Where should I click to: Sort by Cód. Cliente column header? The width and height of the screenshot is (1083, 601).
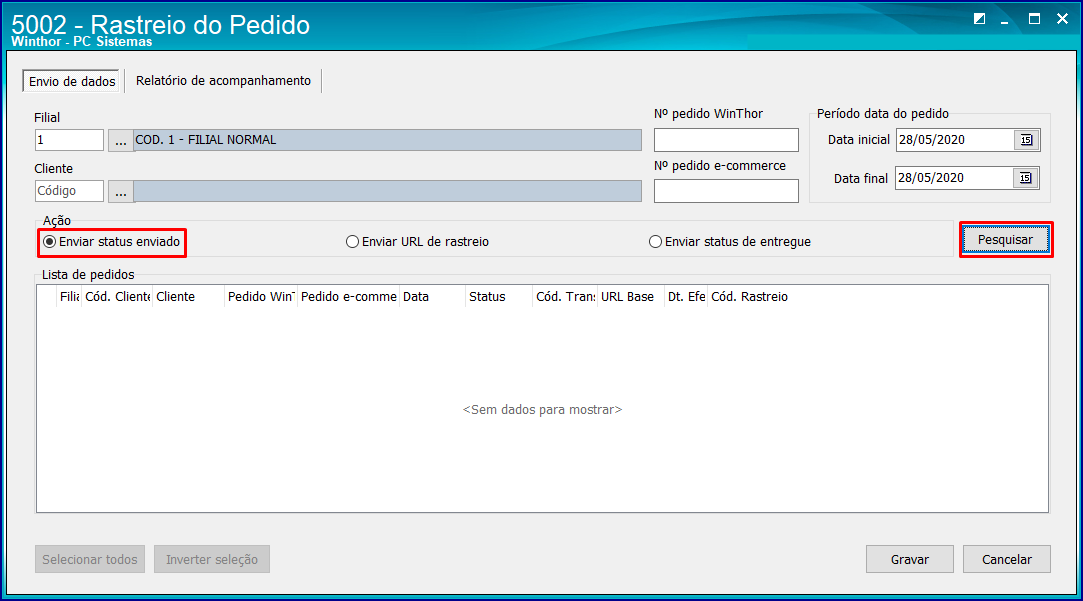tap(117, 296)
